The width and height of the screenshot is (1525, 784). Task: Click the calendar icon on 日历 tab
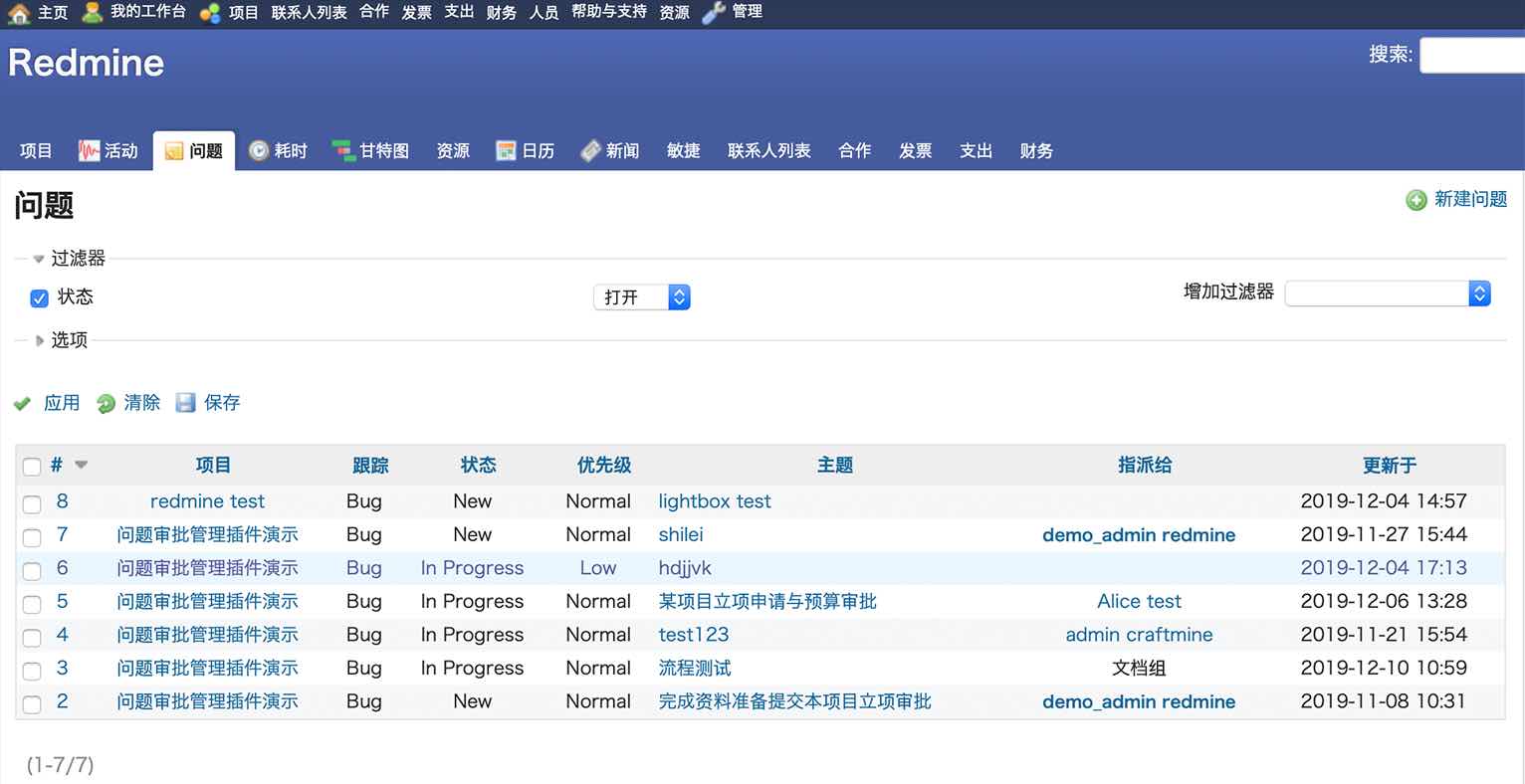(x=507, y=151)
